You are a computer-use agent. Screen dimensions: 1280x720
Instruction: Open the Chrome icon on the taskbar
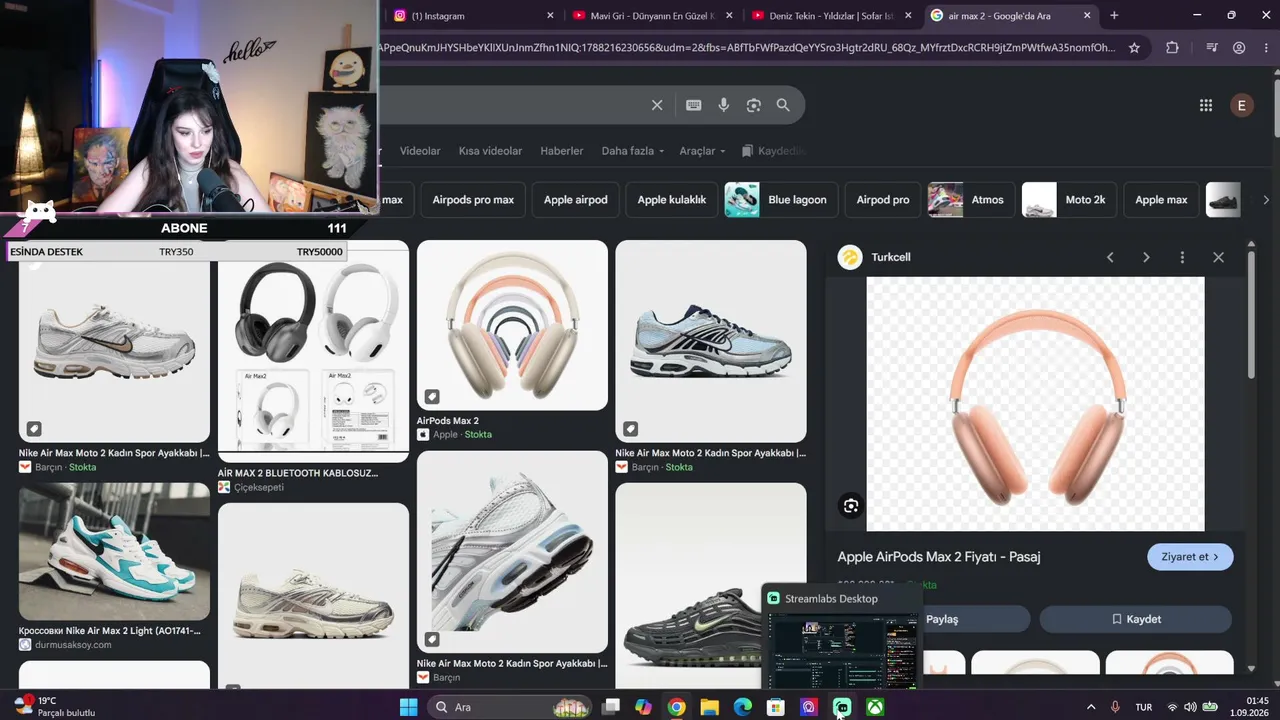tap(676, 707)
